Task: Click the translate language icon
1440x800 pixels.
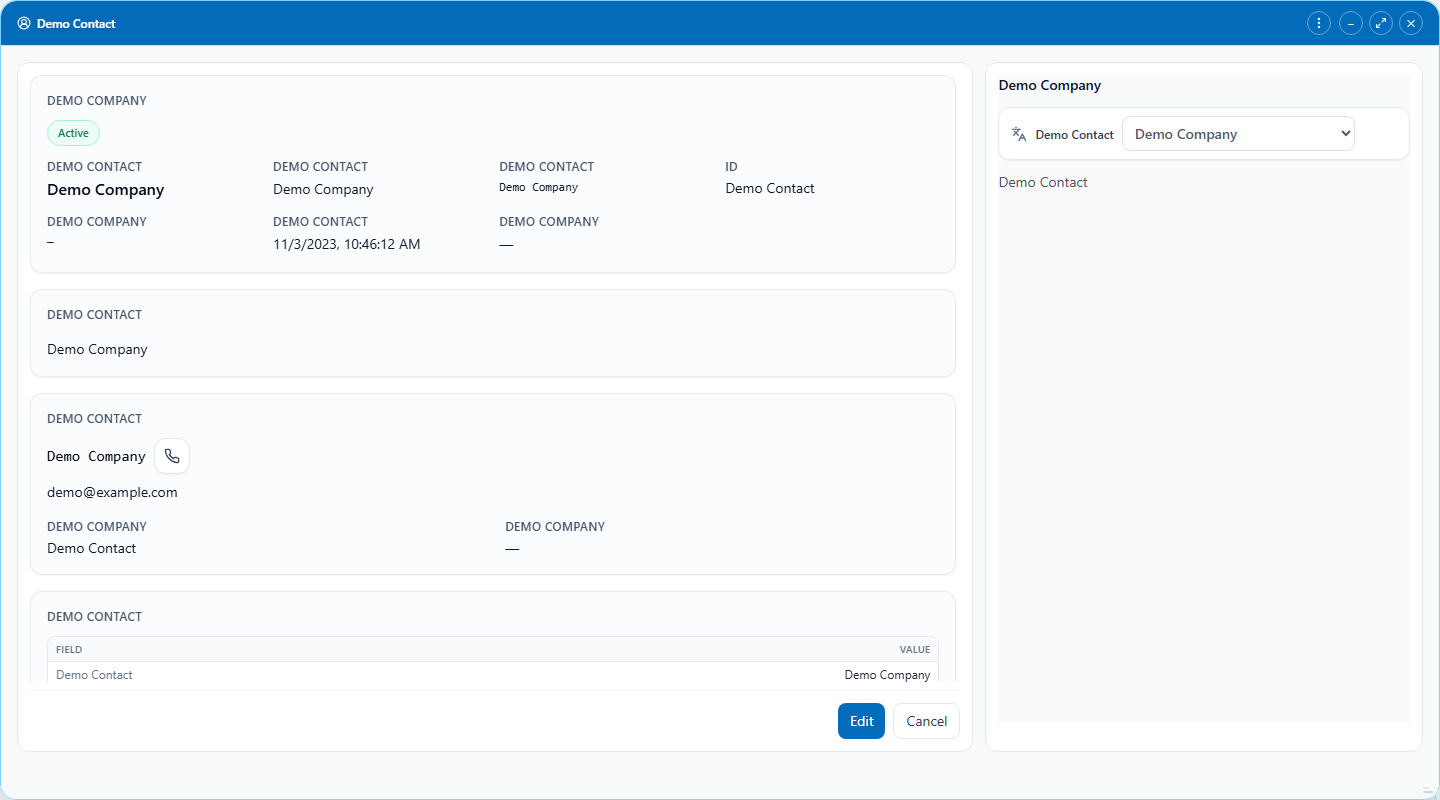Action: [x=1019, y=134]
